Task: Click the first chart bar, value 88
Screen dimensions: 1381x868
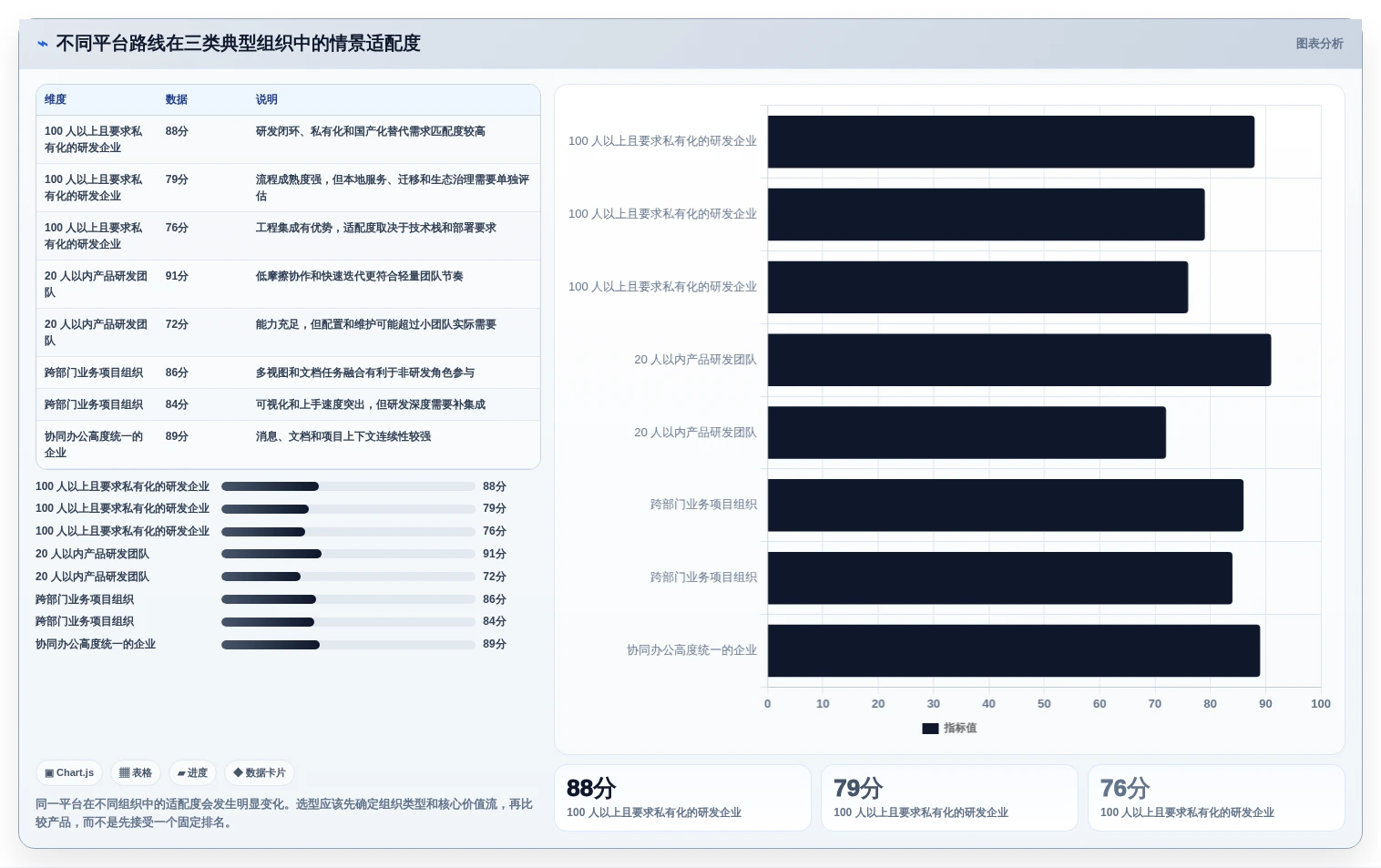Action: pyautogui.click(x=1011, y=141)
